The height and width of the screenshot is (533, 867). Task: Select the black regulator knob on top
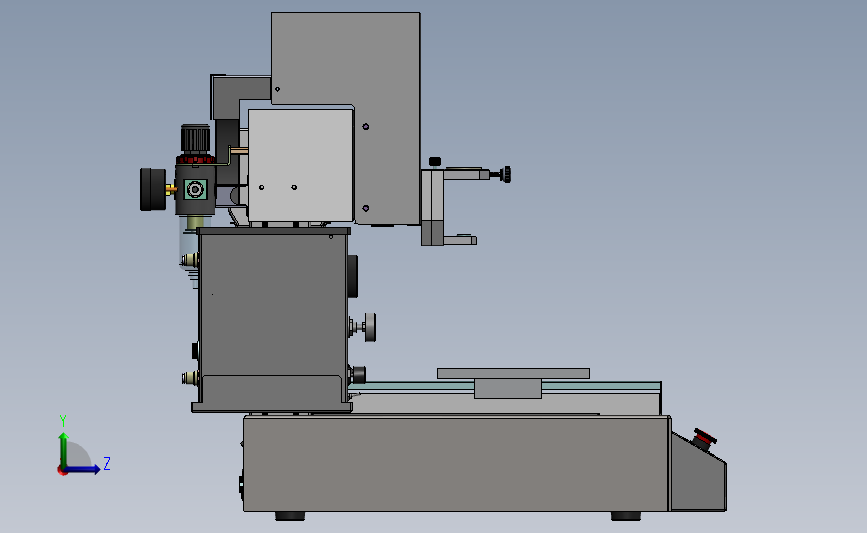pos(195,139)
